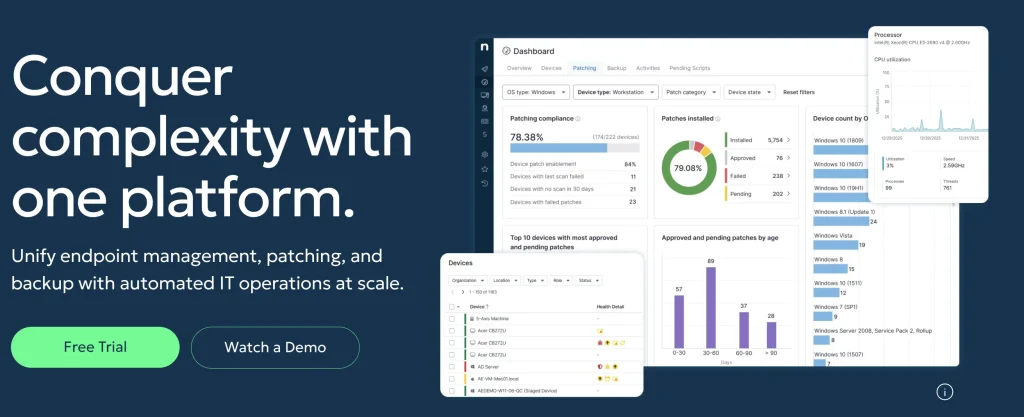Screen dimensions: 1024x417
Task: Click the 78.38% compliance value
Action: tap(526, 137)
